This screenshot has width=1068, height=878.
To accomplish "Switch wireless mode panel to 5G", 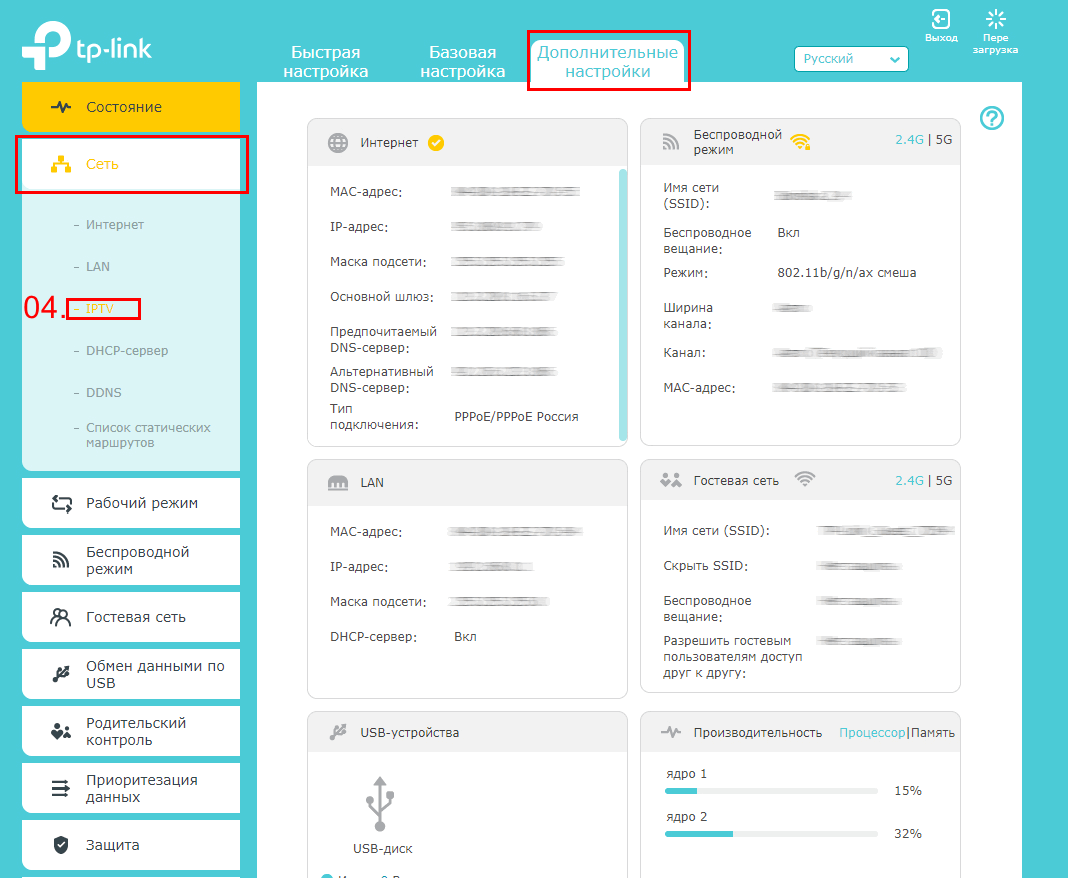I will [944, 140].
